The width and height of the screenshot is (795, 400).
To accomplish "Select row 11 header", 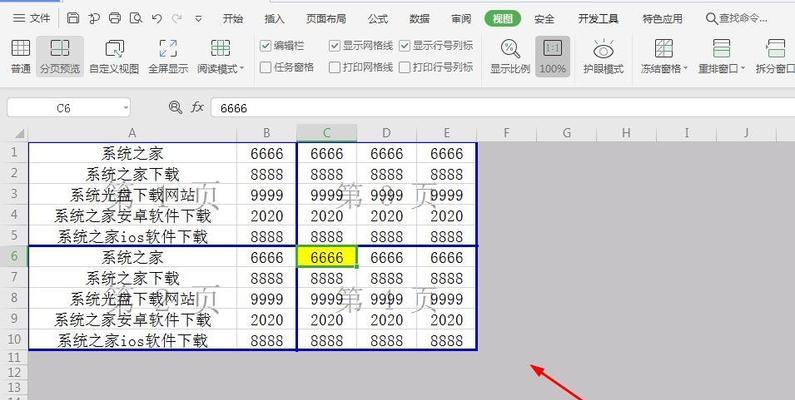I will pos(14,357).
